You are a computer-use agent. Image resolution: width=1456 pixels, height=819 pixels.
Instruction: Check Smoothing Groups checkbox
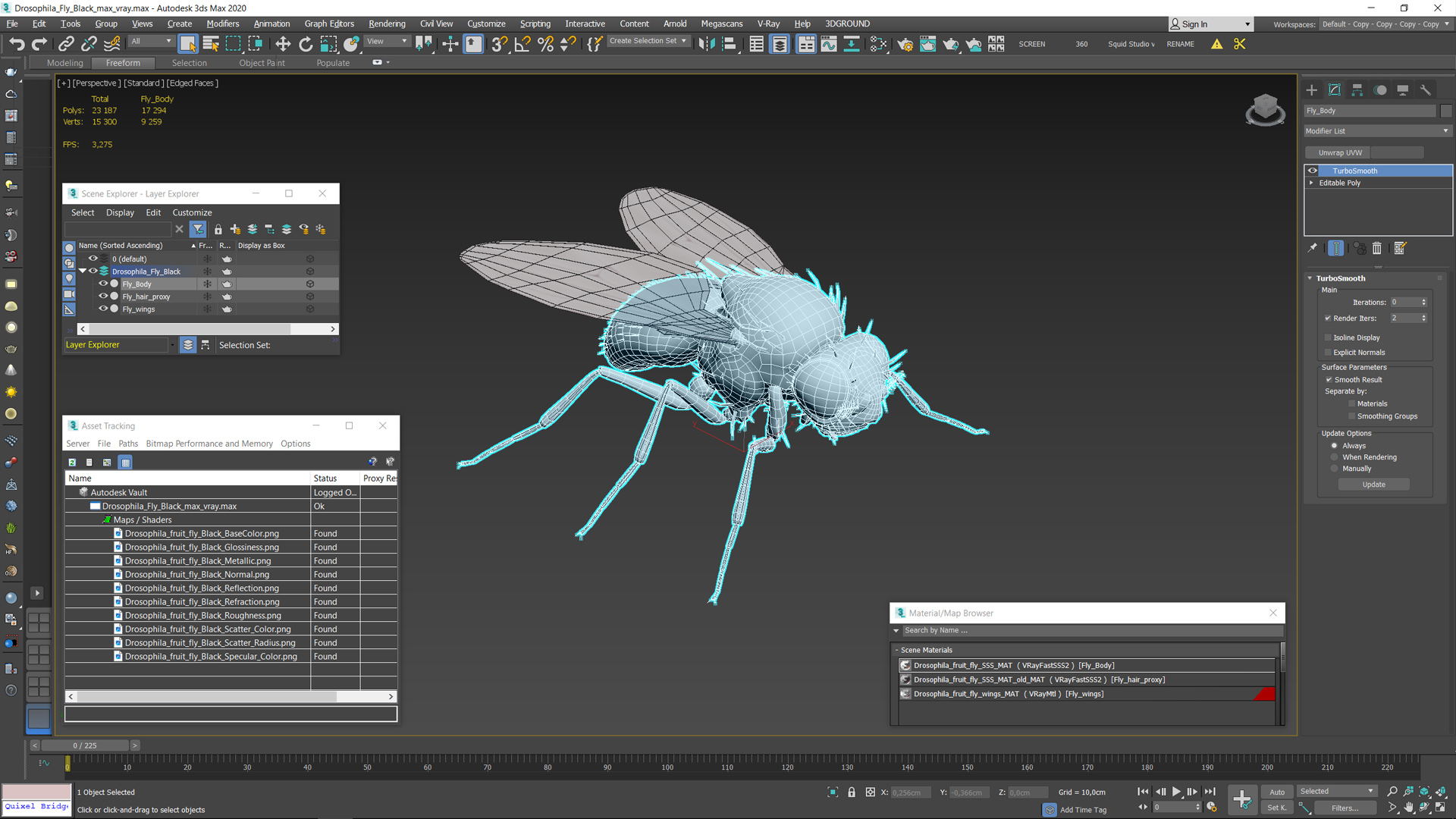(x=1351, y=416)
